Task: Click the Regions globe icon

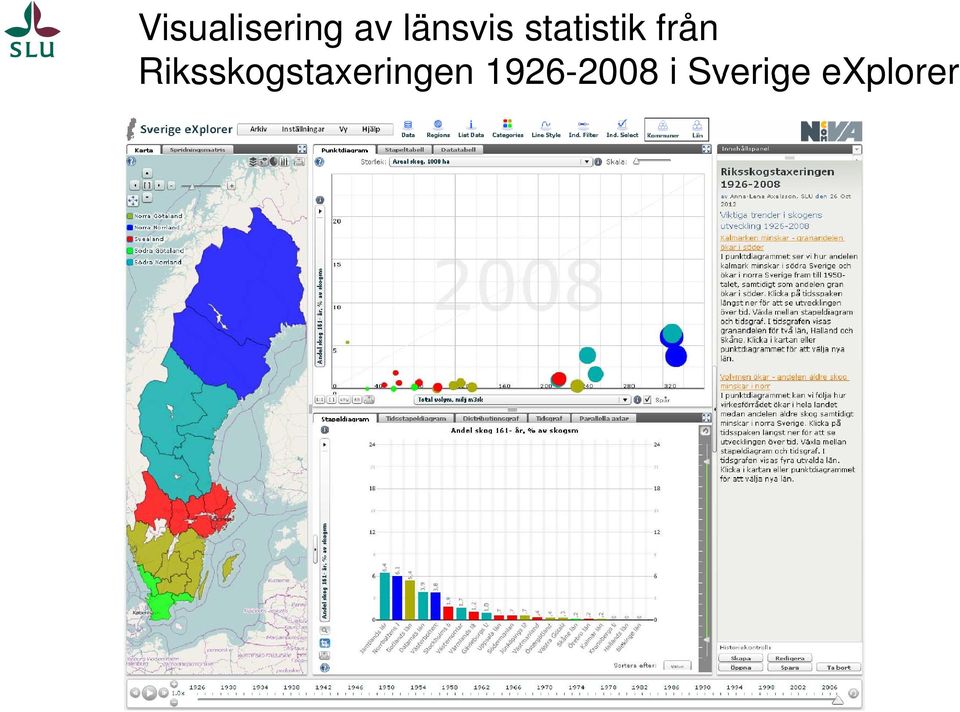Action: tap(438, 129)
